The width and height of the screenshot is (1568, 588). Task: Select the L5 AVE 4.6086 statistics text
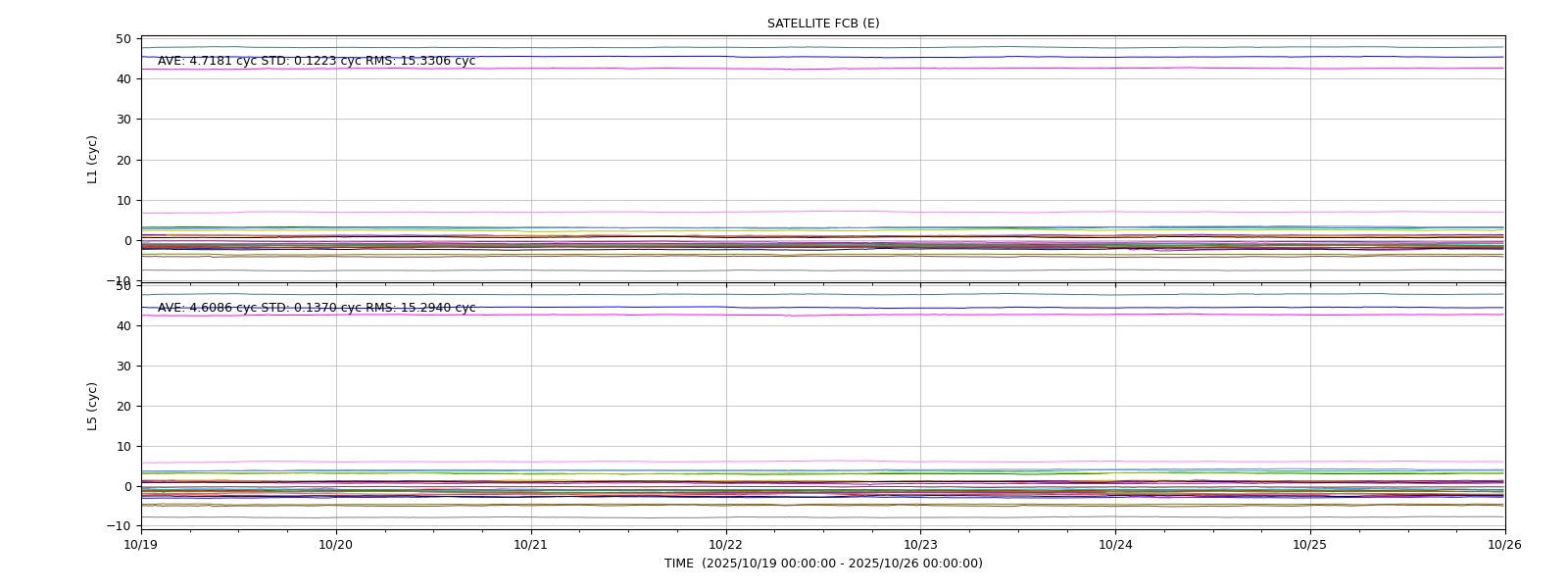tap(317, 308)
